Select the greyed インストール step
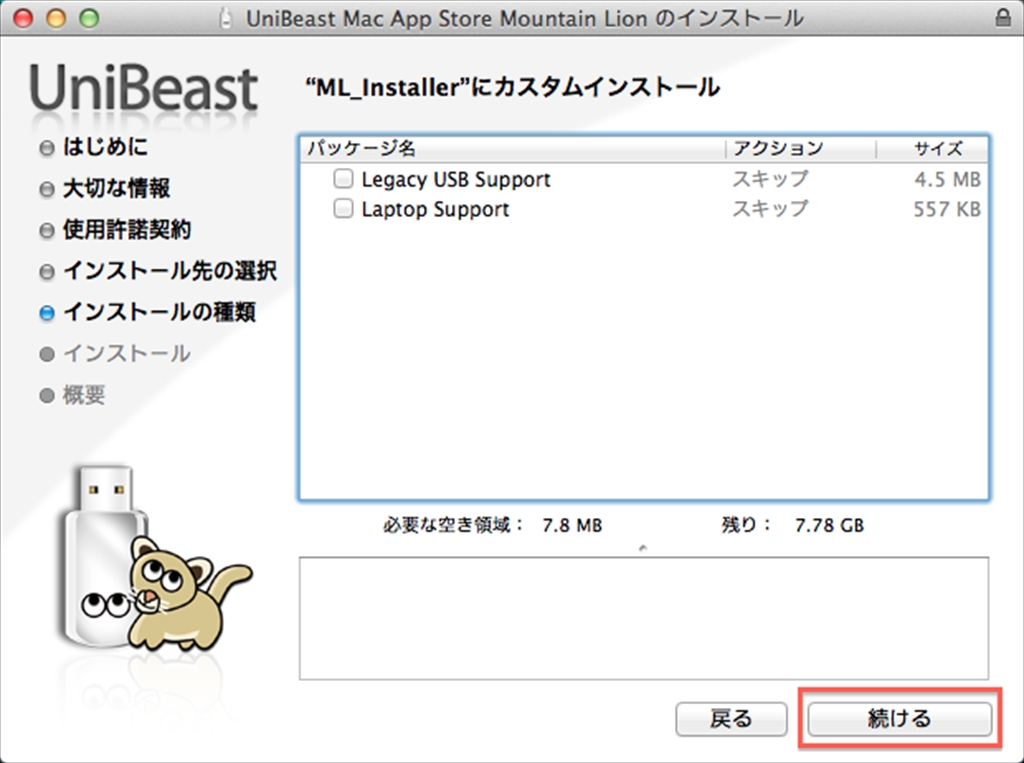This screenshot has width=1024, height=763. [127, 353]
